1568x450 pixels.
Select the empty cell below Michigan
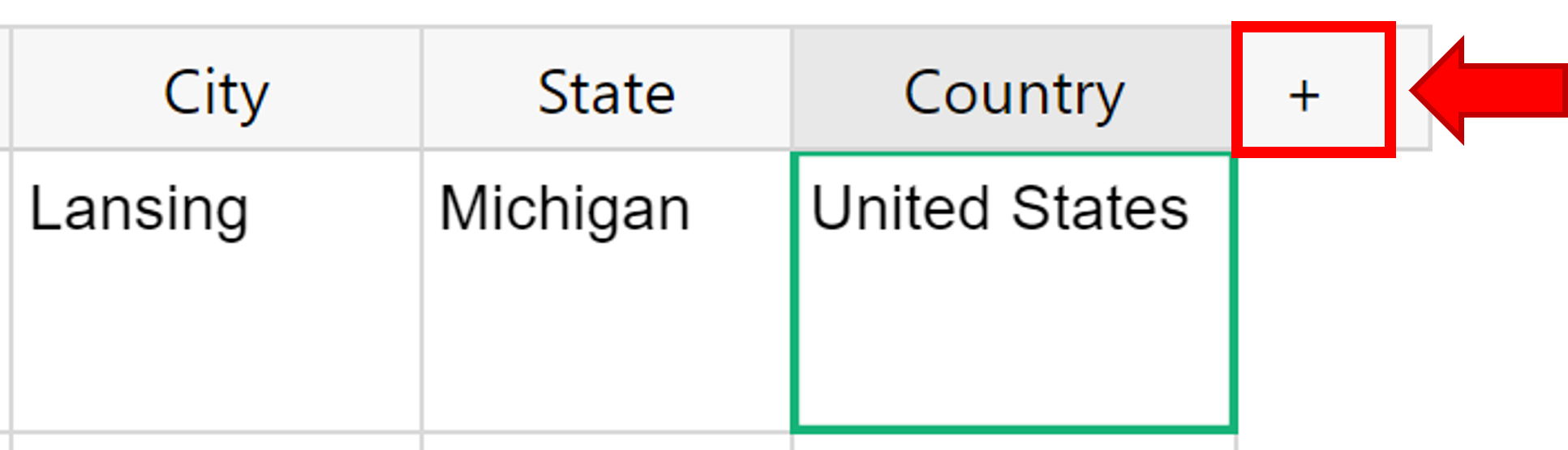click(x=607, y=443)
